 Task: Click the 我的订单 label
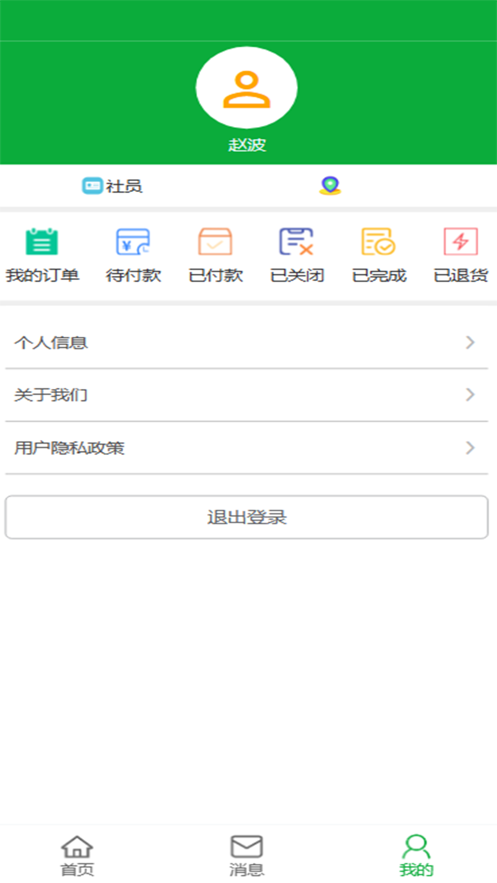(x=42, y=276)
